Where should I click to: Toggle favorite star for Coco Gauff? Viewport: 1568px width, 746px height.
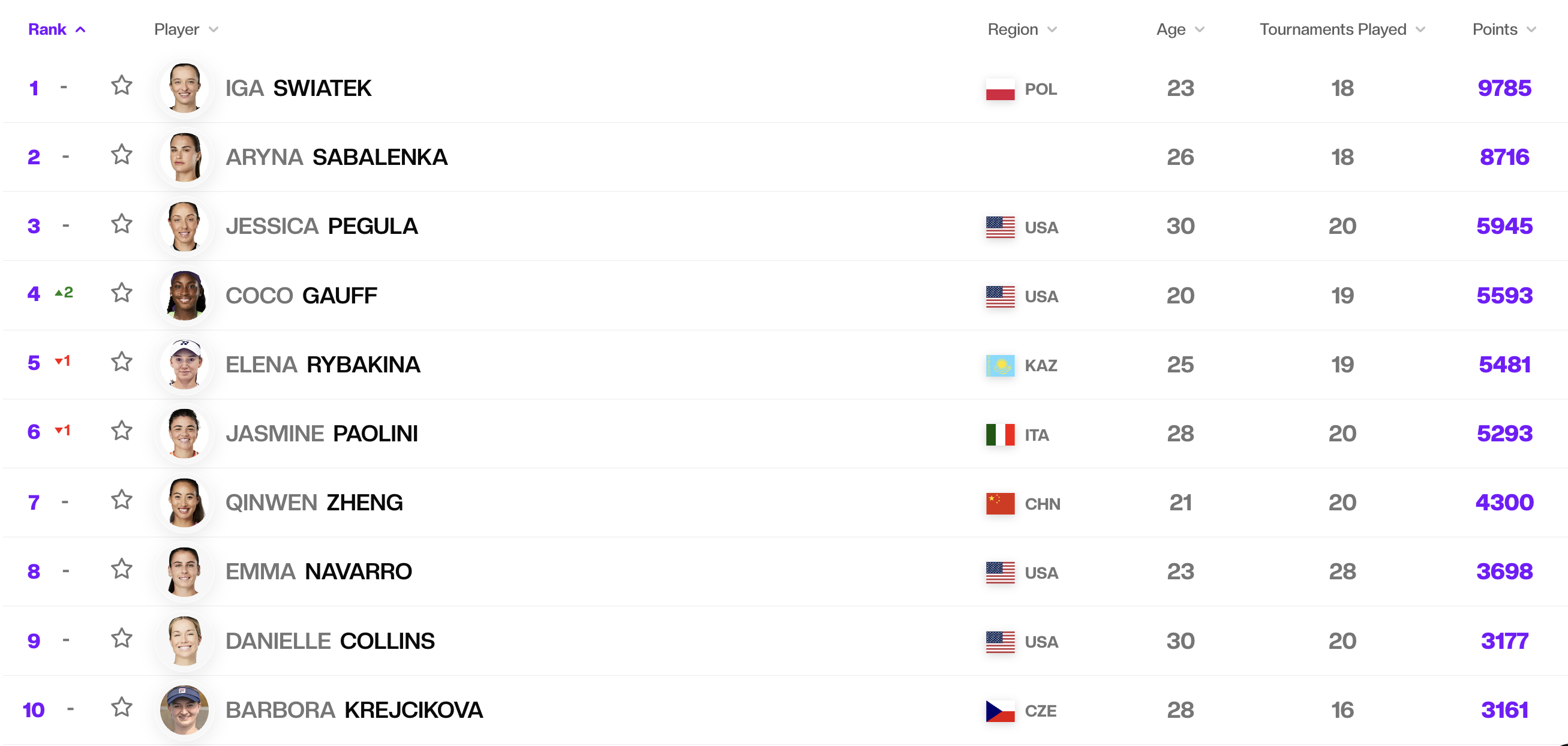coord(122,293)
